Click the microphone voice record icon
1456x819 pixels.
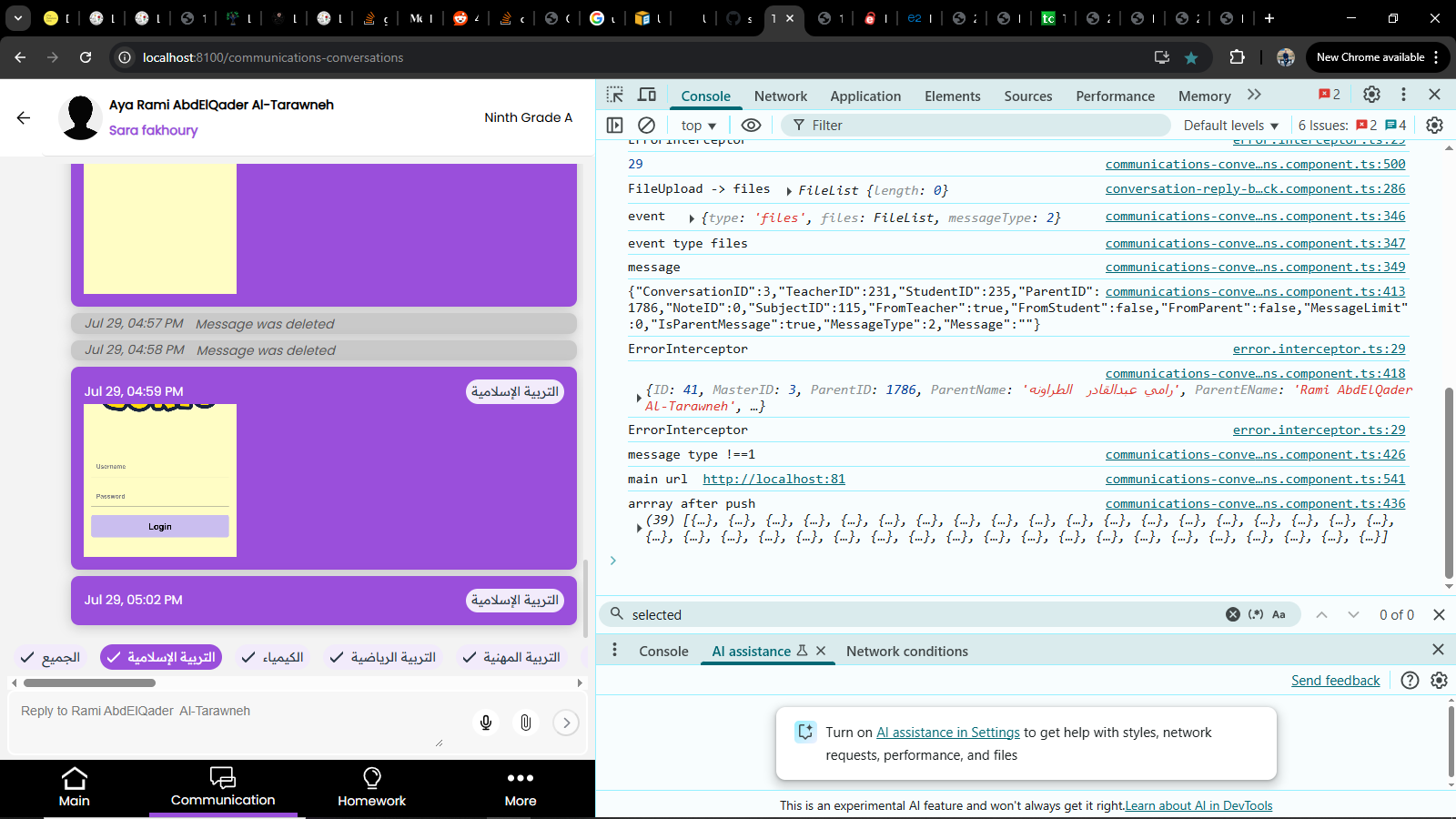click(x=486, y=723)
